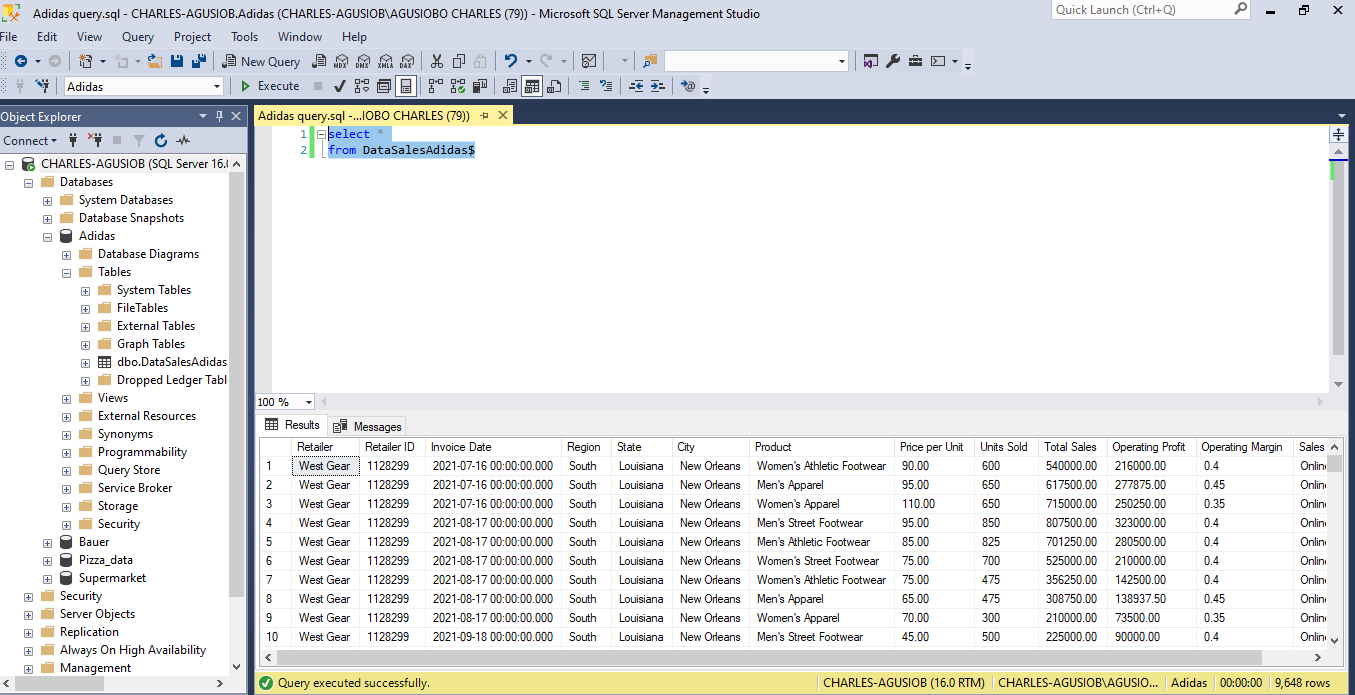Click the Quick Launch search field
The width and height of the screenshot is (1355, 695).
(x=1140, y=10)
